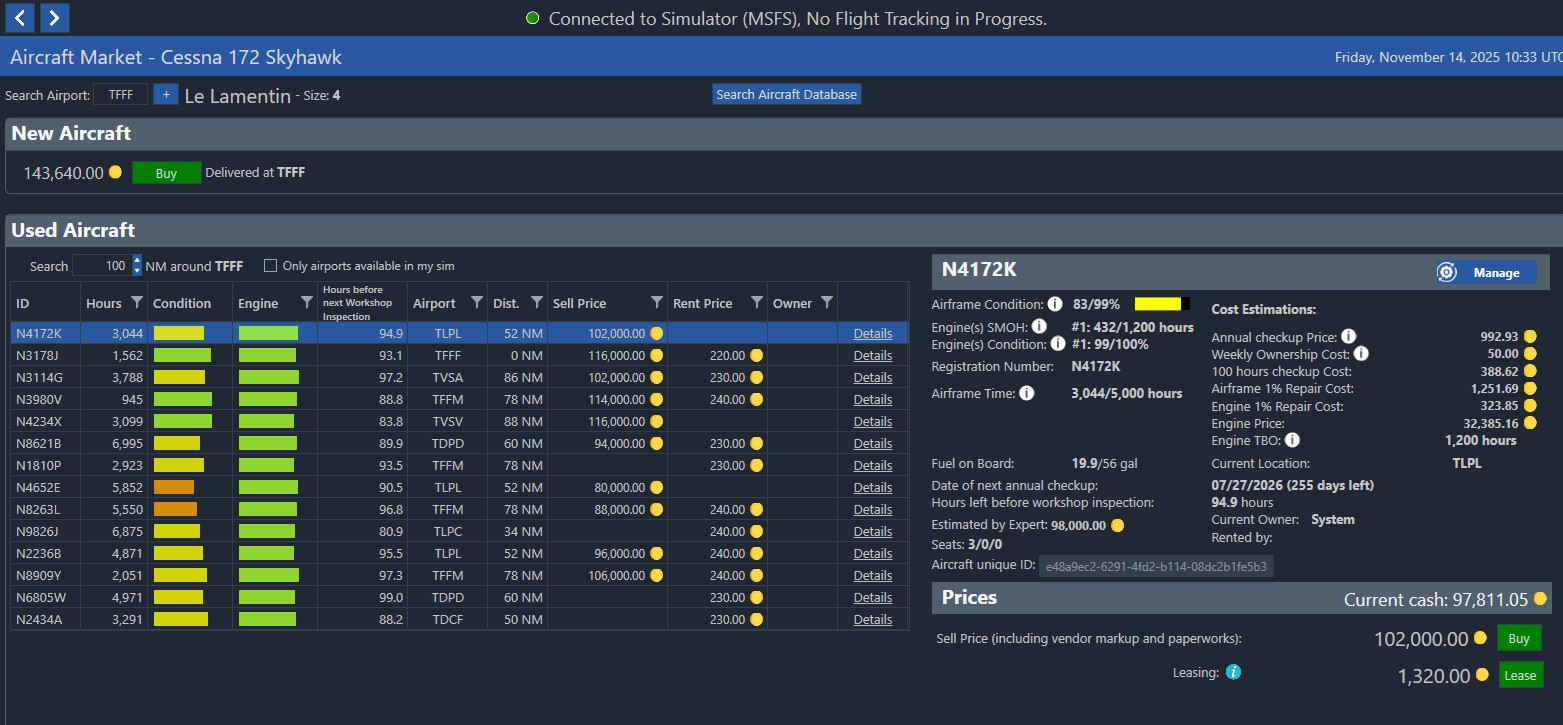Open the Hours column filter
The height and width of the screenshot is (725, 1563).
point(137,303)
